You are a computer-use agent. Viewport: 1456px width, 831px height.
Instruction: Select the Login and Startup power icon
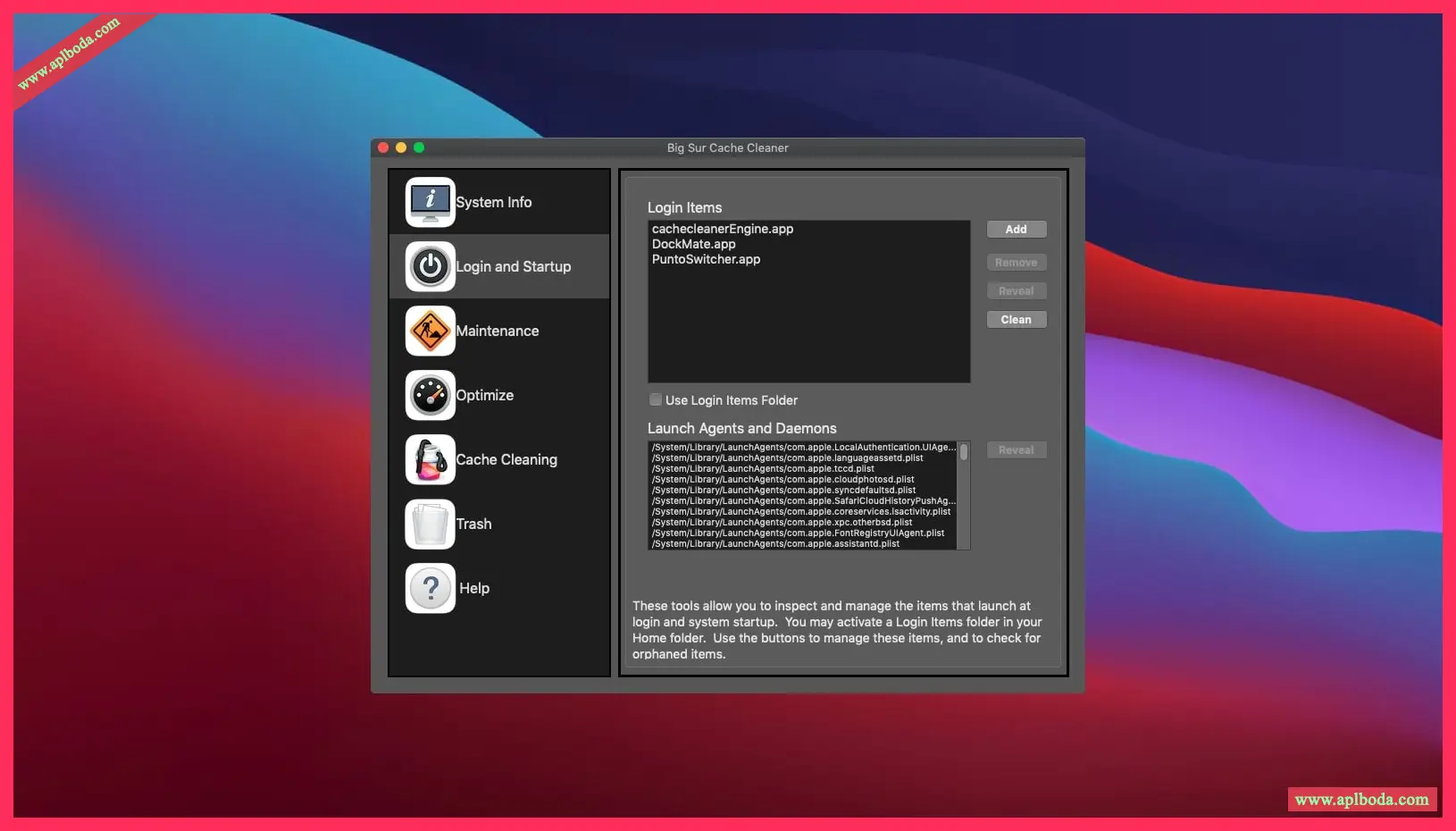[431, 266]
